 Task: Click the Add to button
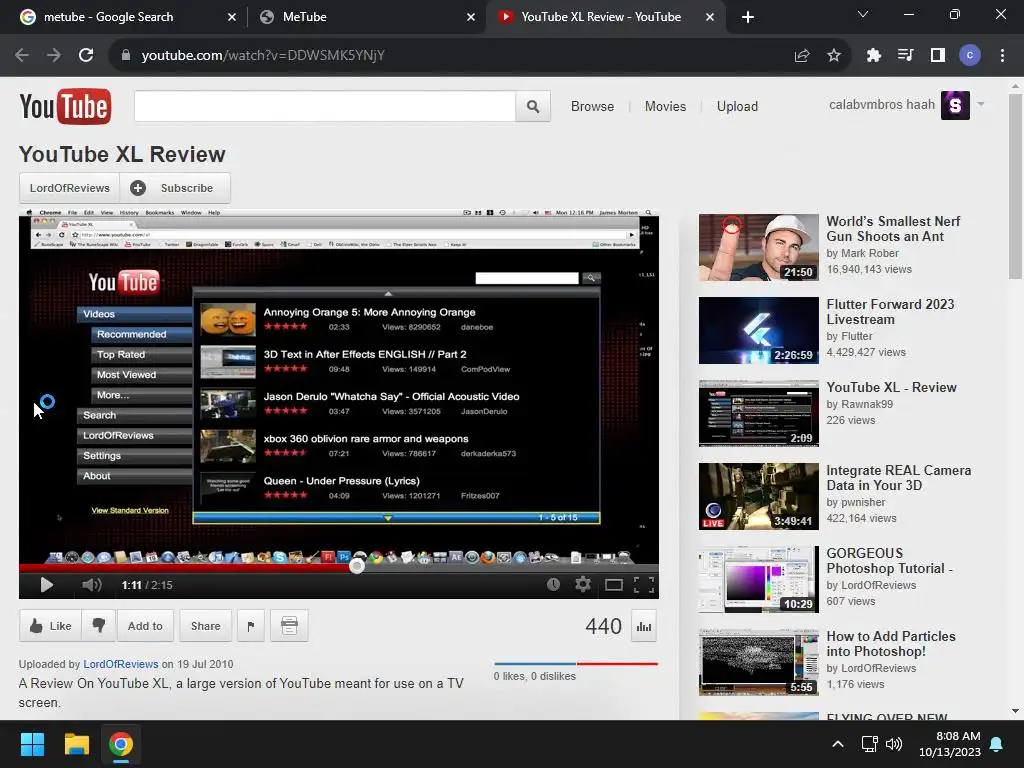coord(145,626)
